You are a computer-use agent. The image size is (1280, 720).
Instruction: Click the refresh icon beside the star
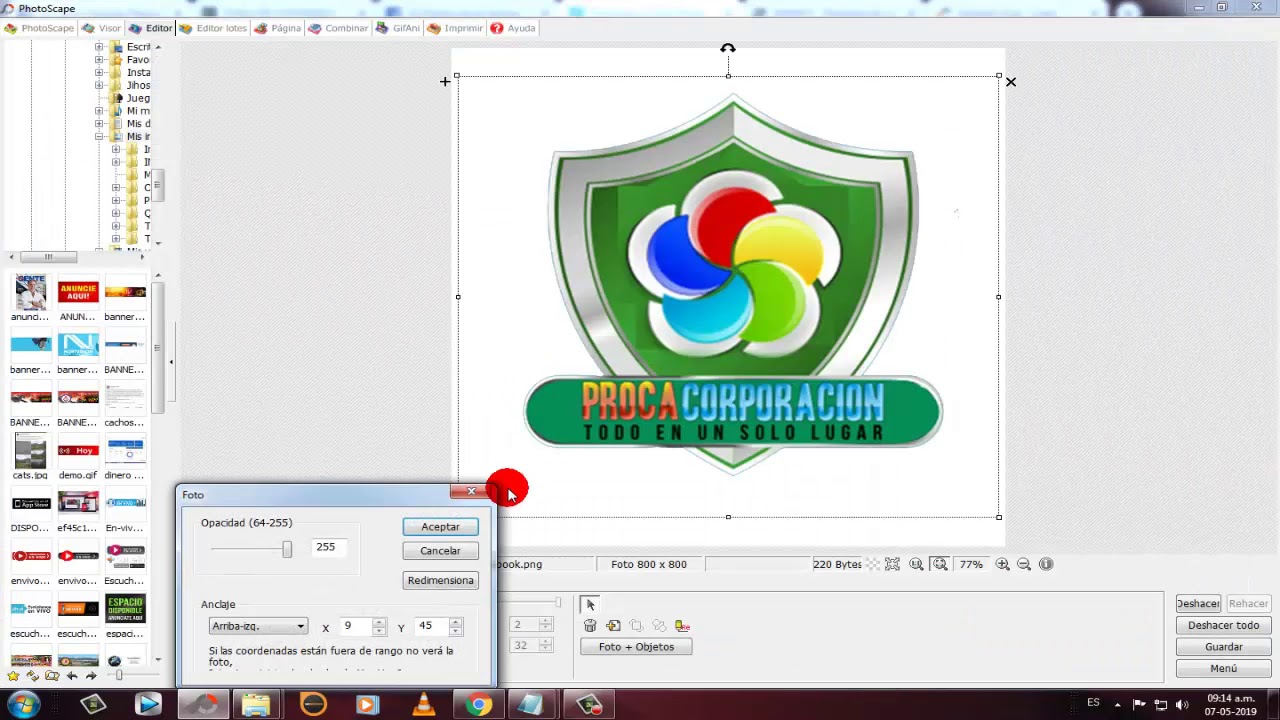[32, 676]
